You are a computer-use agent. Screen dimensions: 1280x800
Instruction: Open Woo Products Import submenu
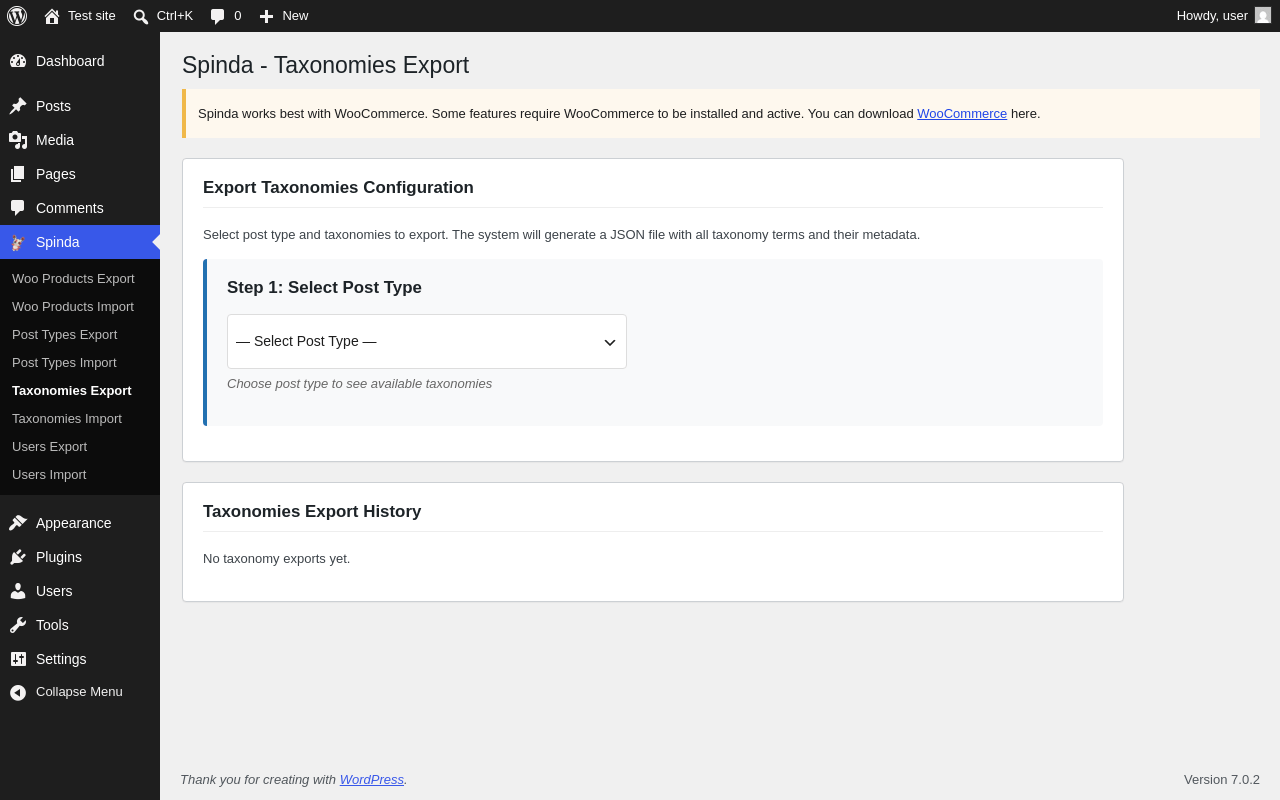[x=73, y=306]
